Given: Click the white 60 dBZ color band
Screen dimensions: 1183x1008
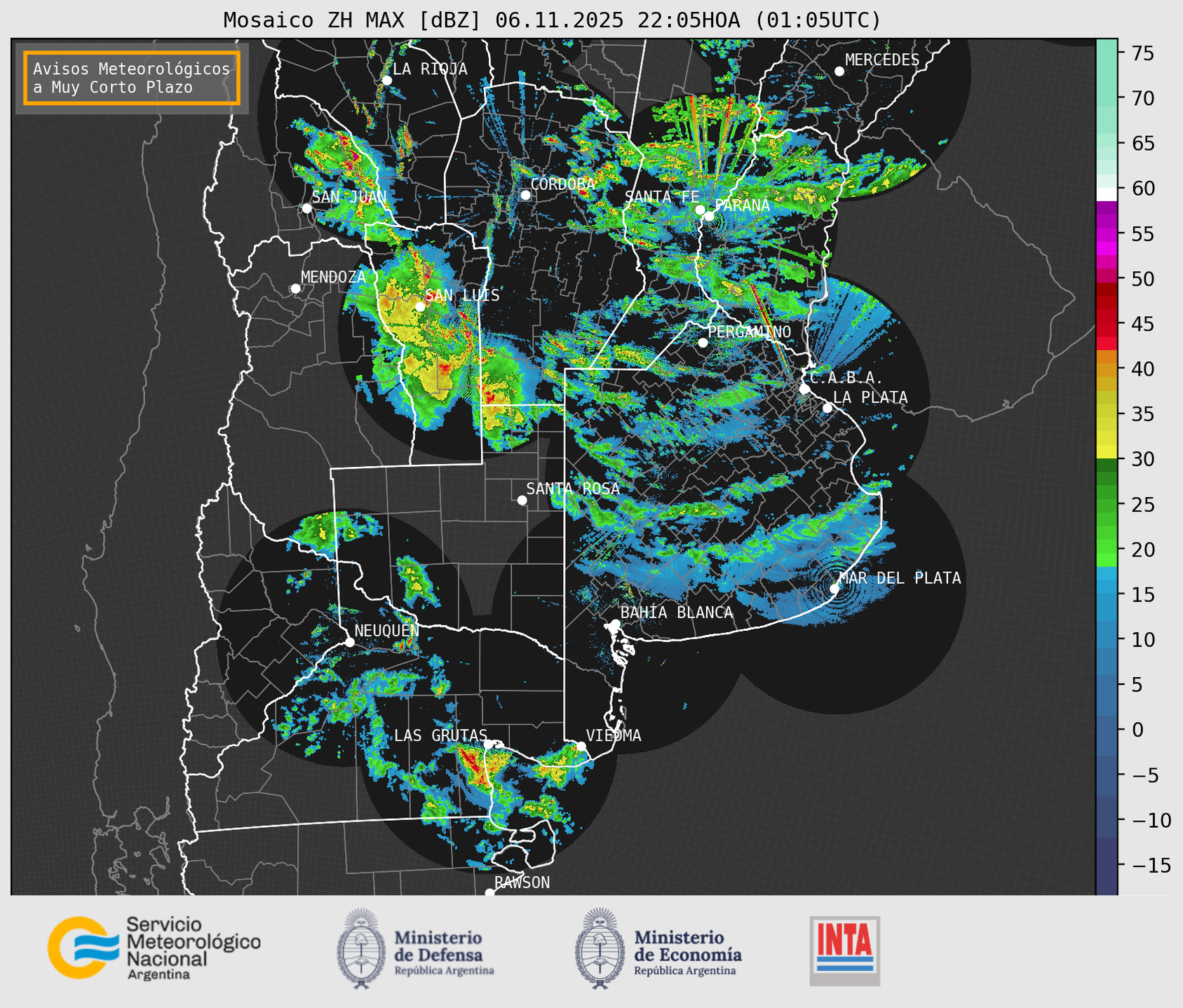Looking at the screenshot, I should [x=1107, y=194].
